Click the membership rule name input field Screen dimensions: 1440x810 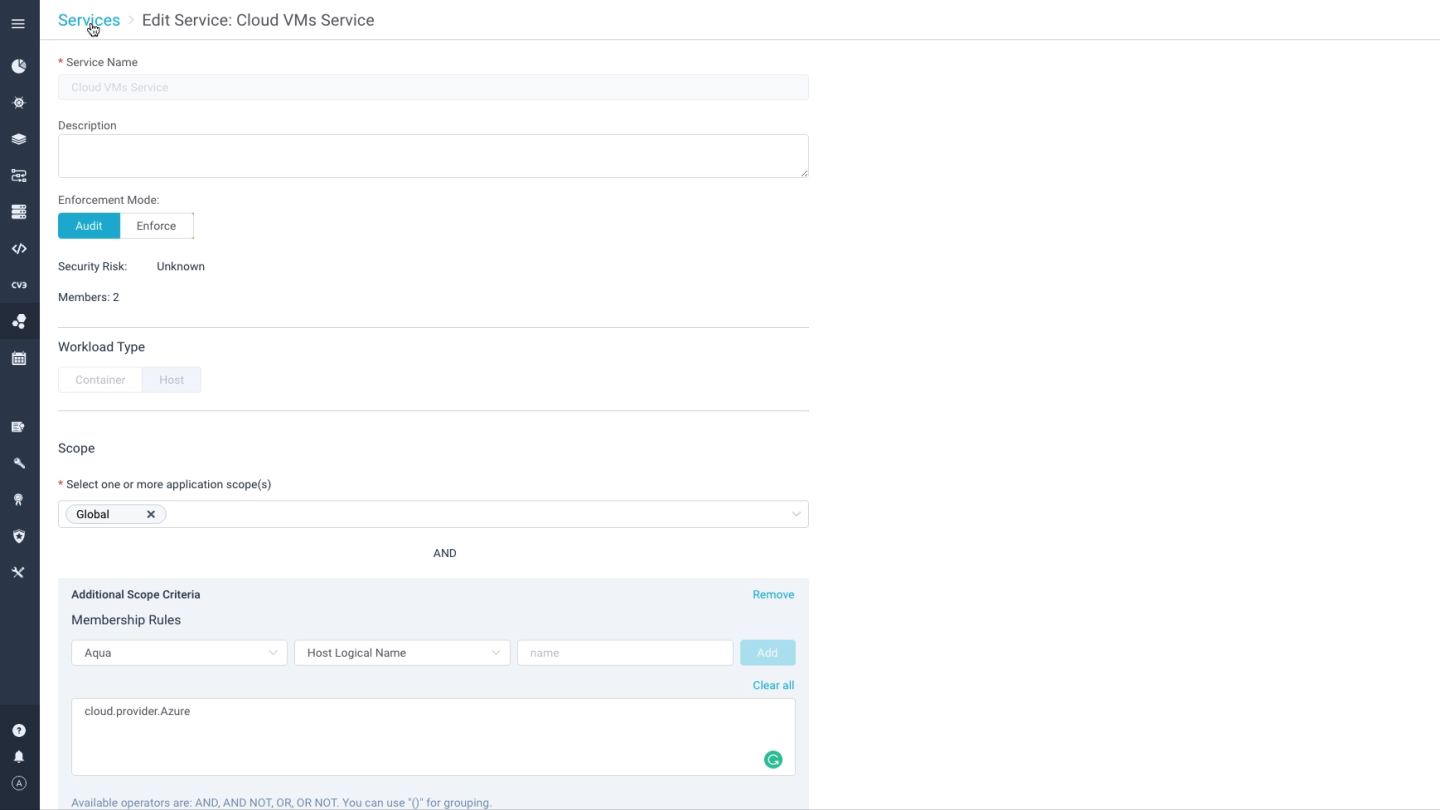click(625, 653)
